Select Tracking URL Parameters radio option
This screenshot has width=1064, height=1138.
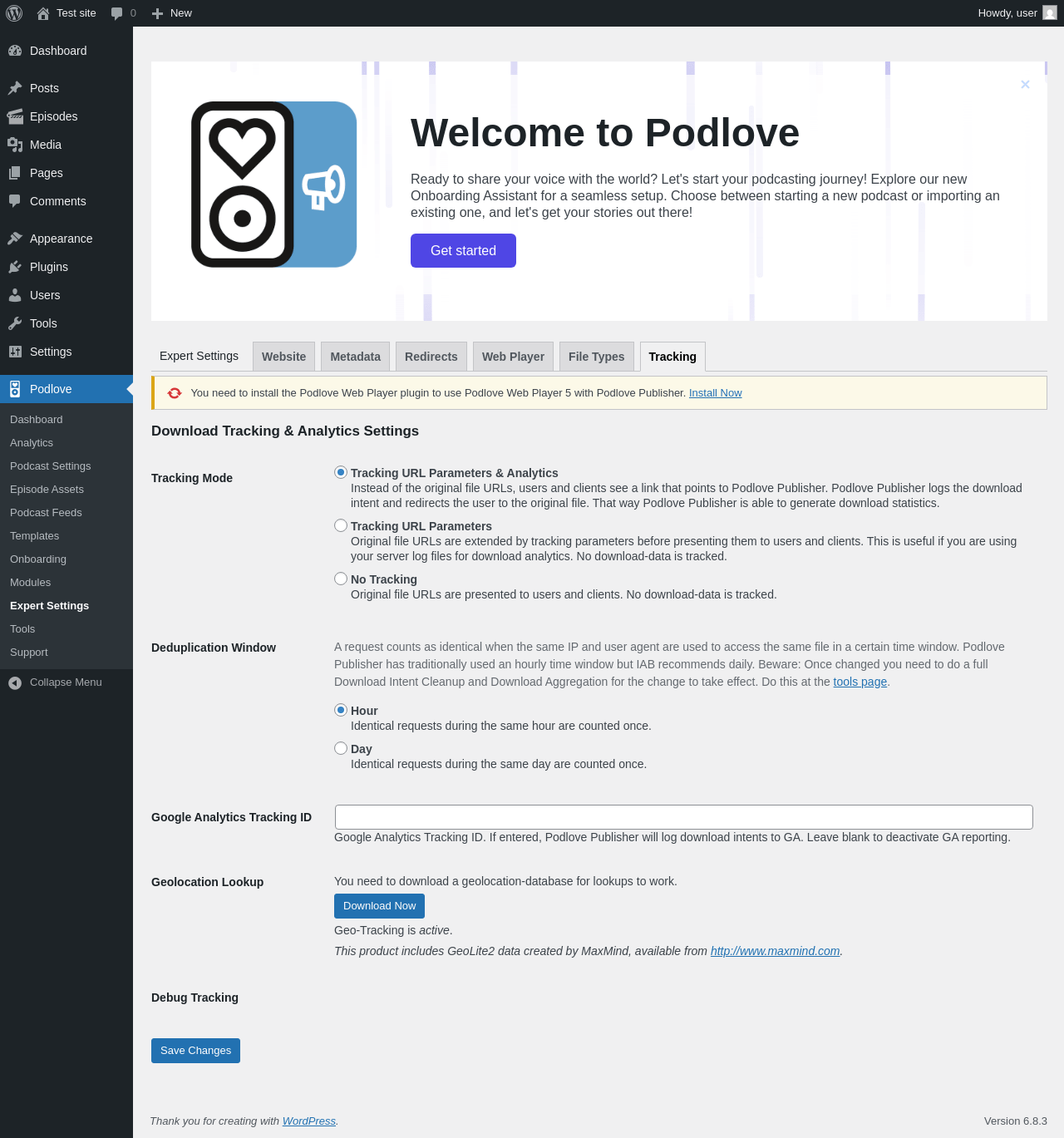point(341,525)
